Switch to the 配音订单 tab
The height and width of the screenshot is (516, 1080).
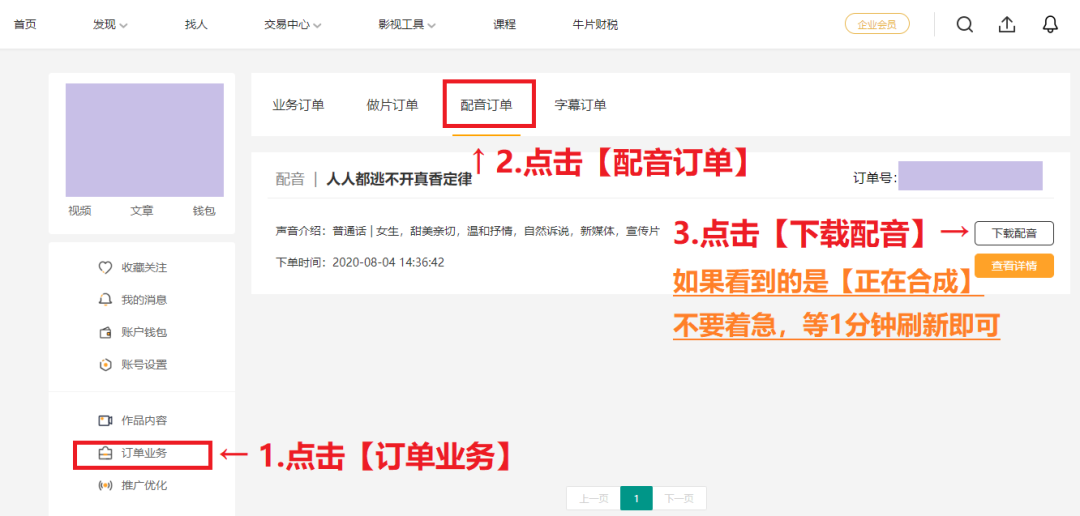click(486, 105)
